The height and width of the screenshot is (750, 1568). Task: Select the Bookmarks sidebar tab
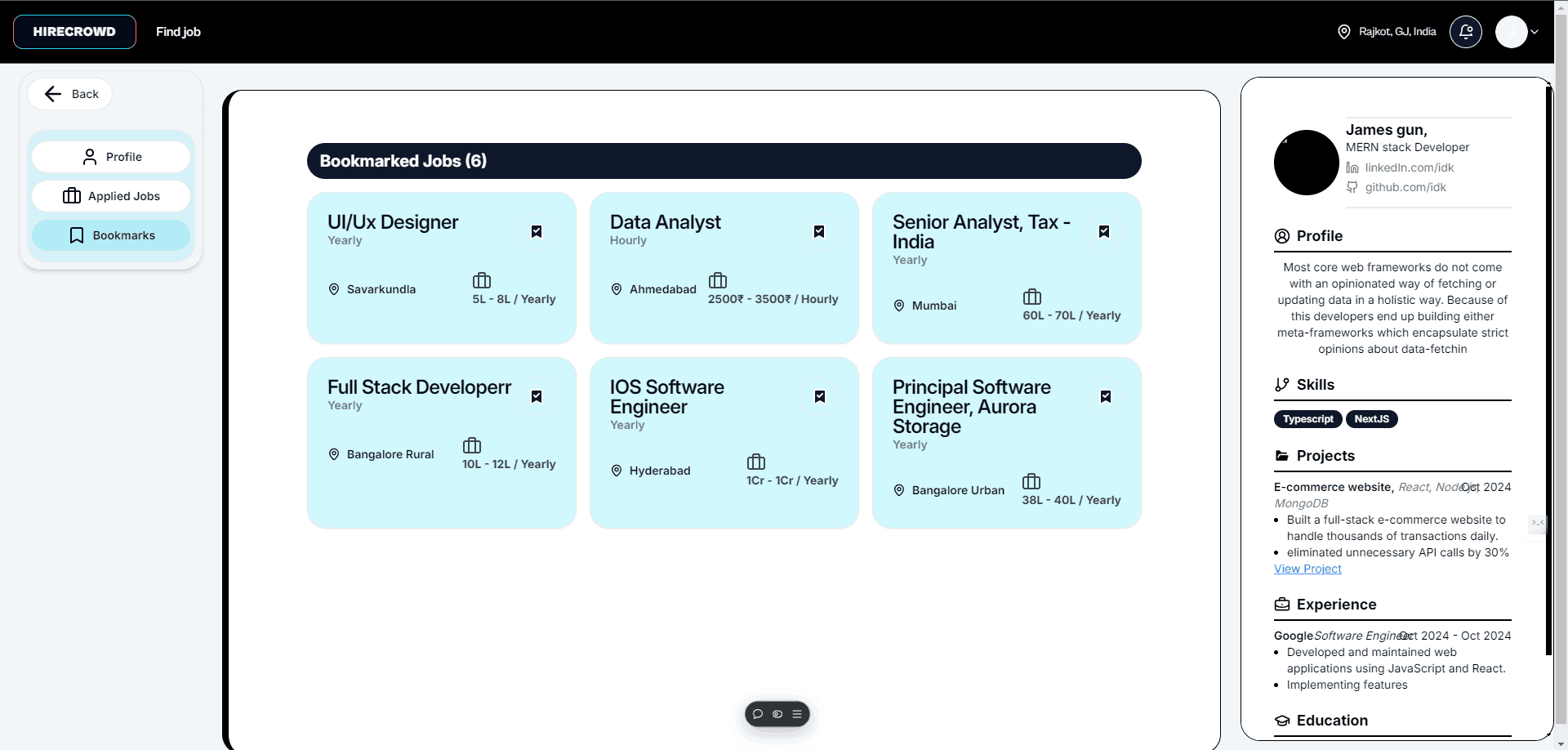pyautogui.click(x=111, y=235)
